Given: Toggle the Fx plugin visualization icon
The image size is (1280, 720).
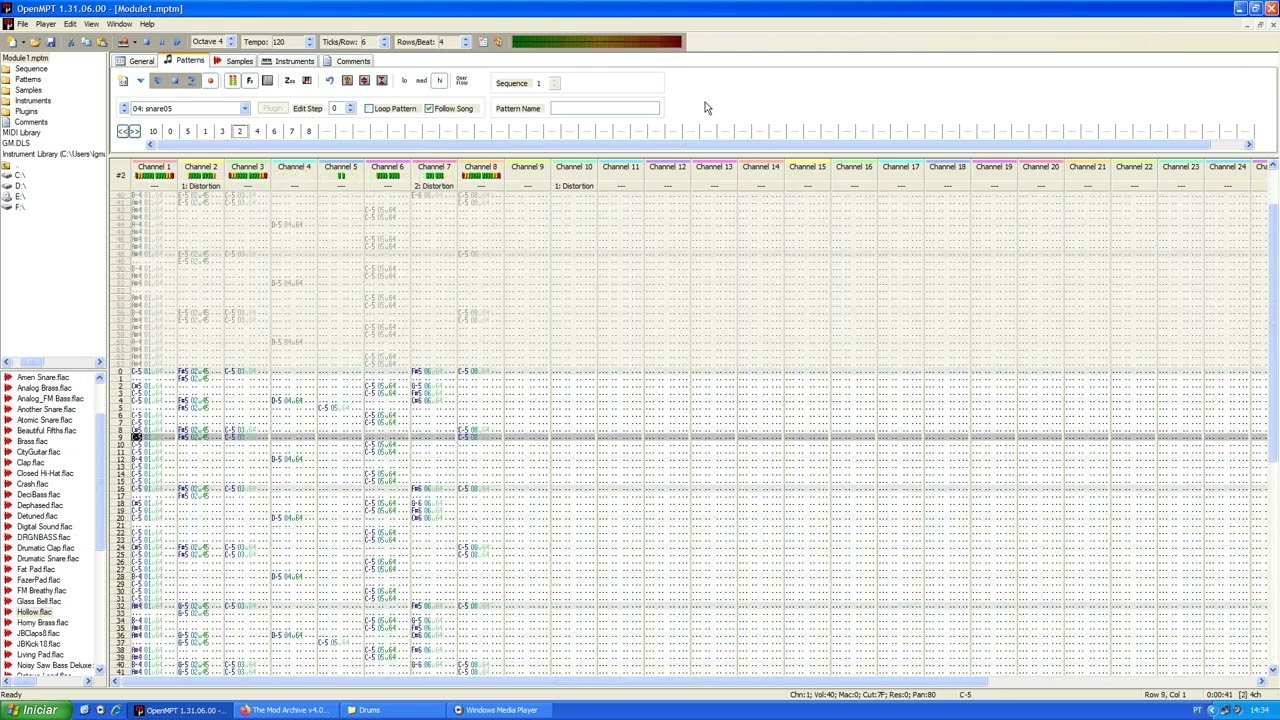Looking at the screenshot, I should pyautogui.click(x=249, y=81).
